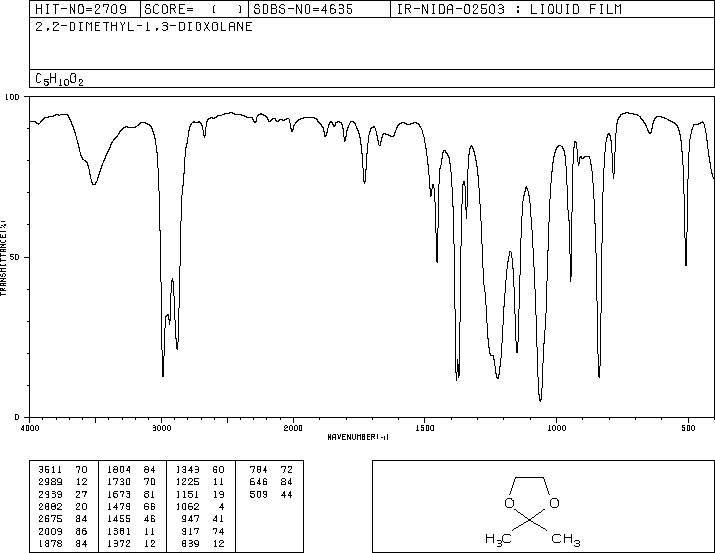The height and width of the screenshot is (553, 715).
Task: Click the transmittance value 4 beside 1062
Action: 222,506
